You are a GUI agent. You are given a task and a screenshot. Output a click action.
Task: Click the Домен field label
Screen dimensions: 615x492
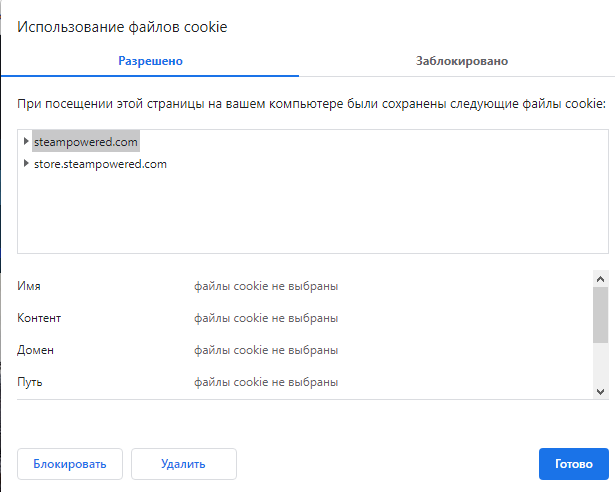[x=34, y=350]
